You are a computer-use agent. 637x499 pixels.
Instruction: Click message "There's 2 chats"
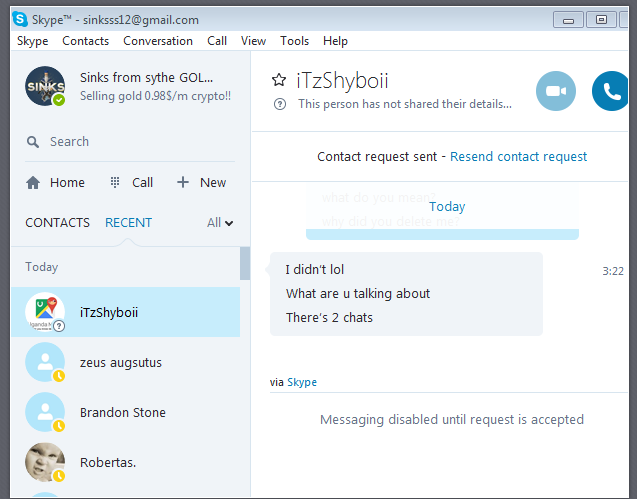tap(329, 317)
